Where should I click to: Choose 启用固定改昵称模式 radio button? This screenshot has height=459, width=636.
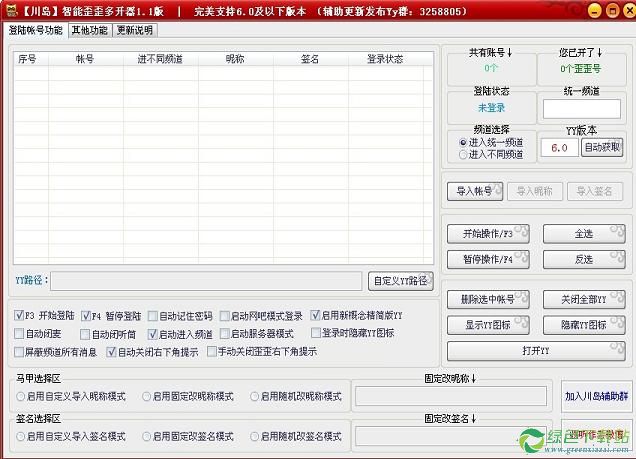pos(148,396)
